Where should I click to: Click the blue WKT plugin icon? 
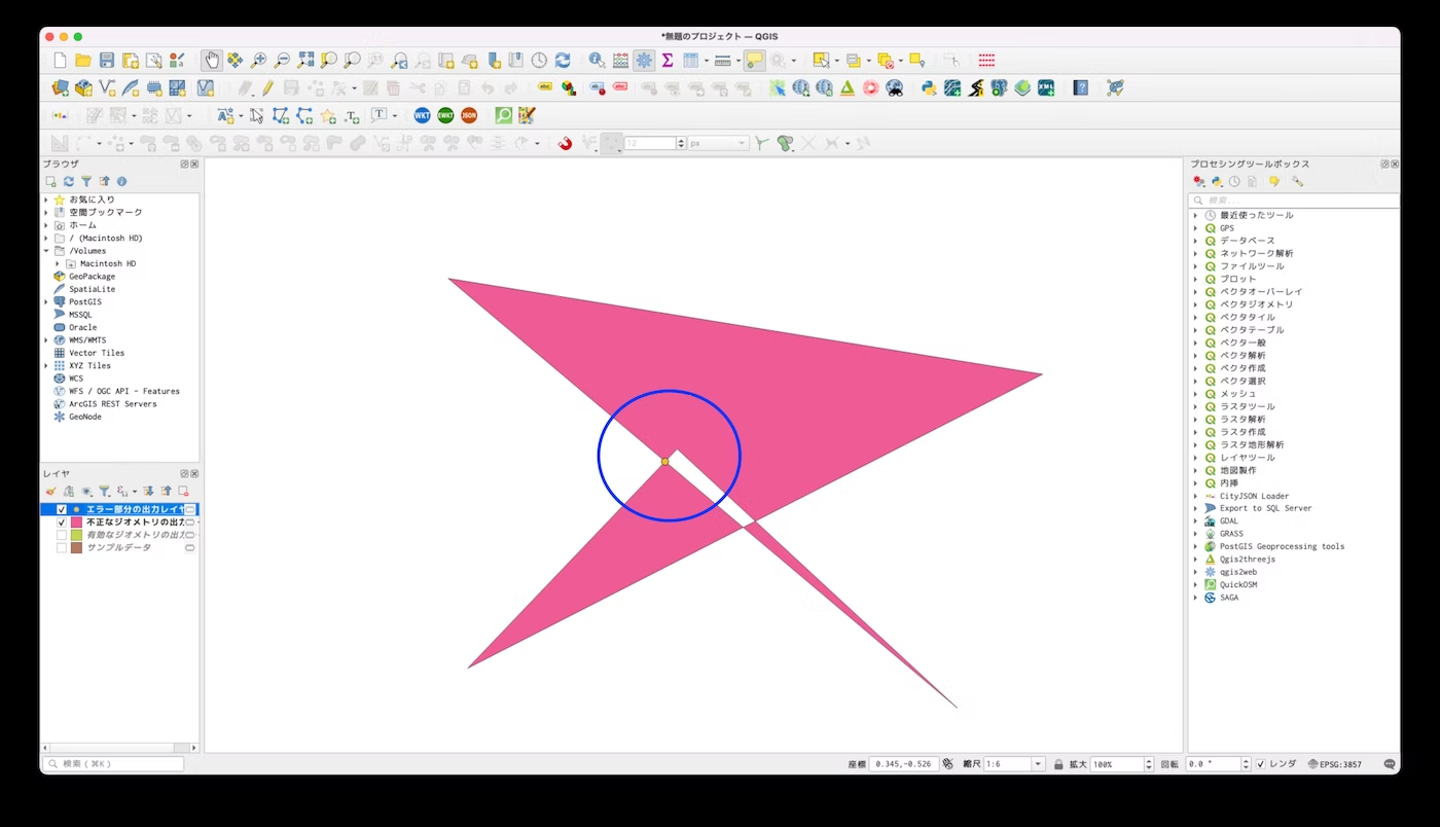[x=422, y=116]
